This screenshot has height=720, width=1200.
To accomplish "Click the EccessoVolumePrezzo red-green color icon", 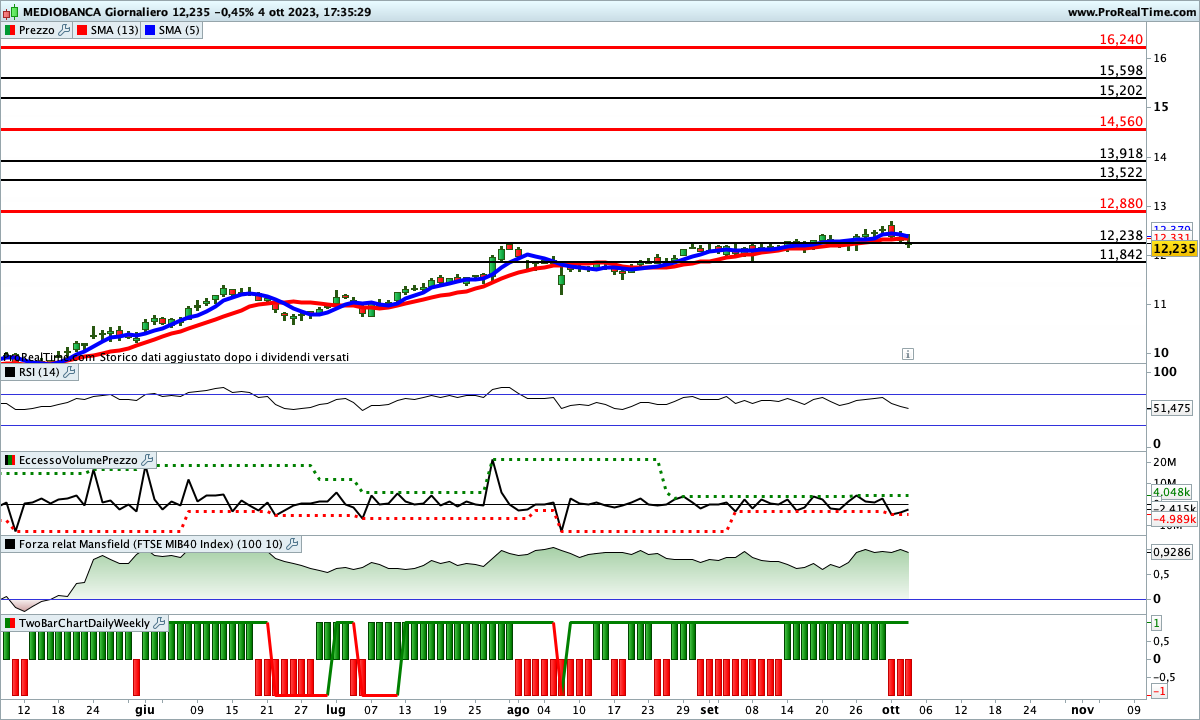I will (x=10, y=460).
